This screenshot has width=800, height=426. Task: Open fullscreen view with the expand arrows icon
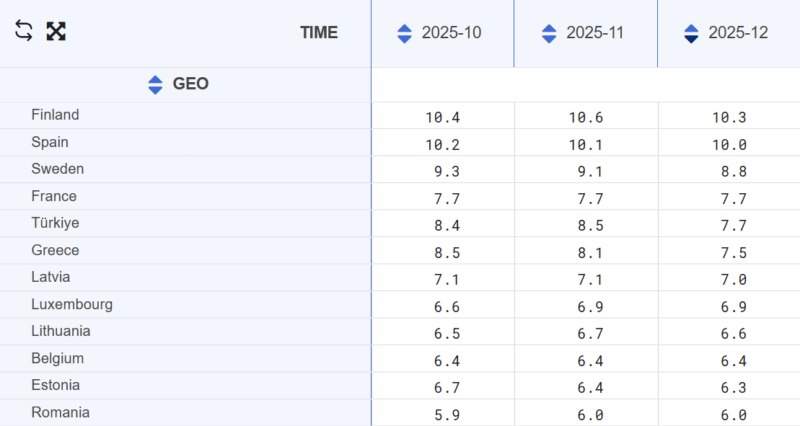pos(56,31)
